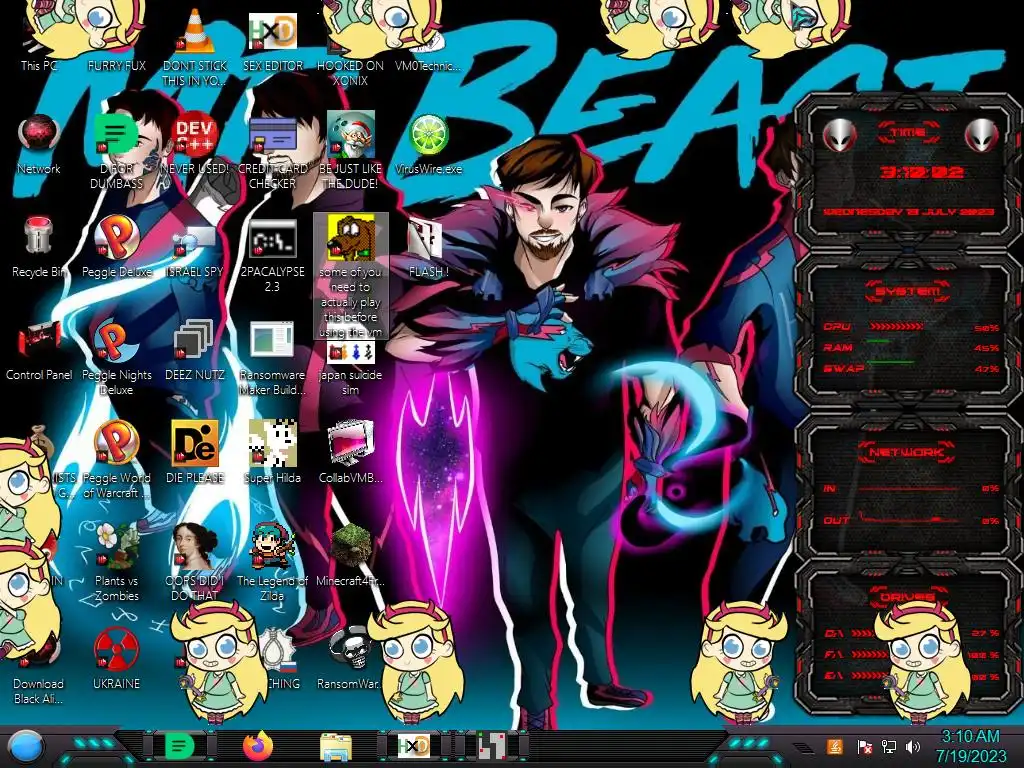Click the CPU usage bar
This screenshot has height=768, width=1024.
click(896, 326)
